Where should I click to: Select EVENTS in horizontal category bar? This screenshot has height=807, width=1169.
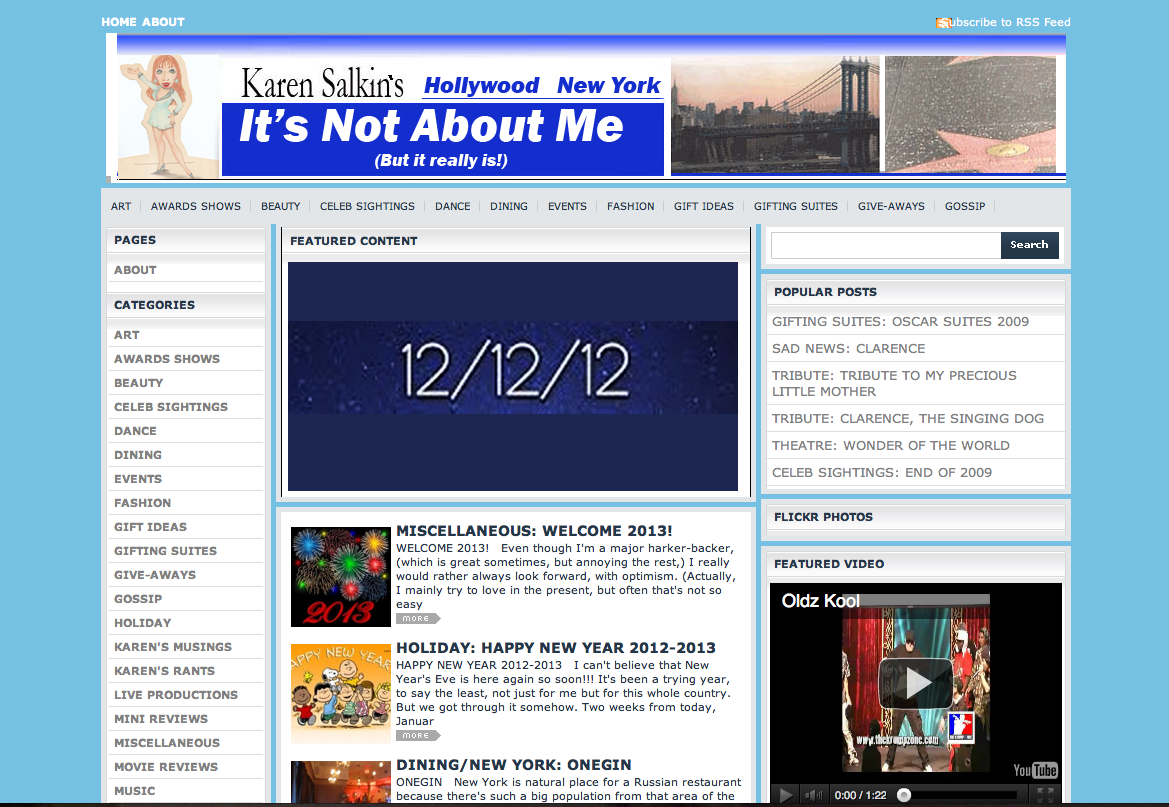pyautogui.click(x=567, y=206)
